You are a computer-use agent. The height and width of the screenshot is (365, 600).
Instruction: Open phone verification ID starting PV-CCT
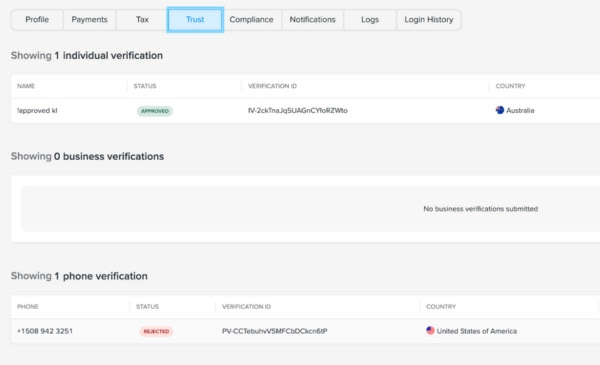click(x=275, y=331)
